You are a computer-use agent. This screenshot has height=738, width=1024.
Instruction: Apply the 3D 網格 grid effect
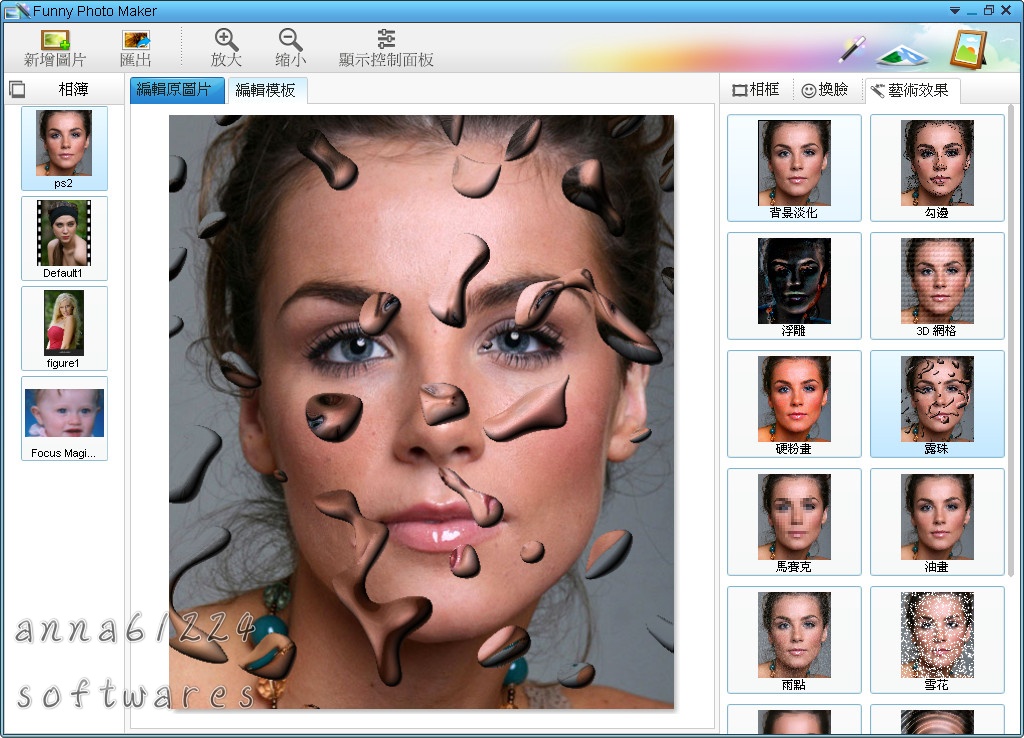(x=937, y=286)
